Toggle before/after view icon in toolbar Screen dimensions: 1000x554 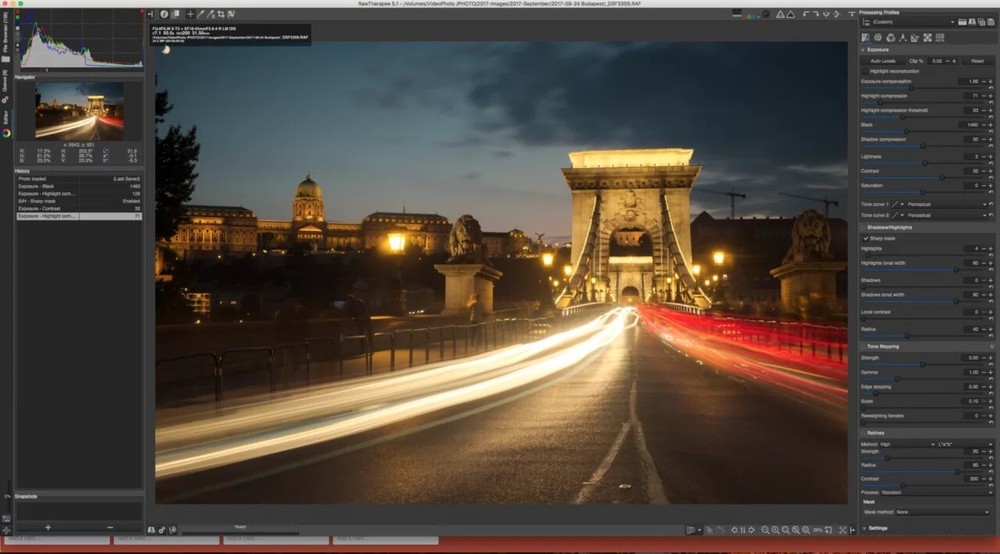point(175,14)
